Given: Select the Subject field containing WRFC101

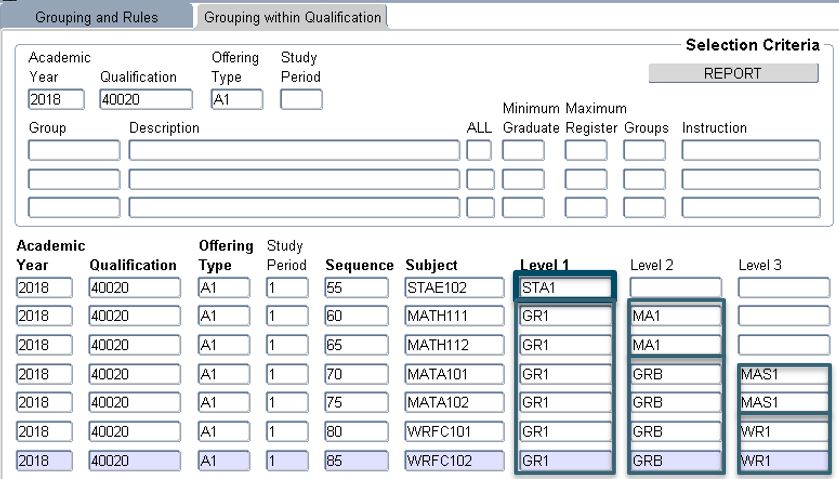Looking at the screenshot, I should click(453, 434).
